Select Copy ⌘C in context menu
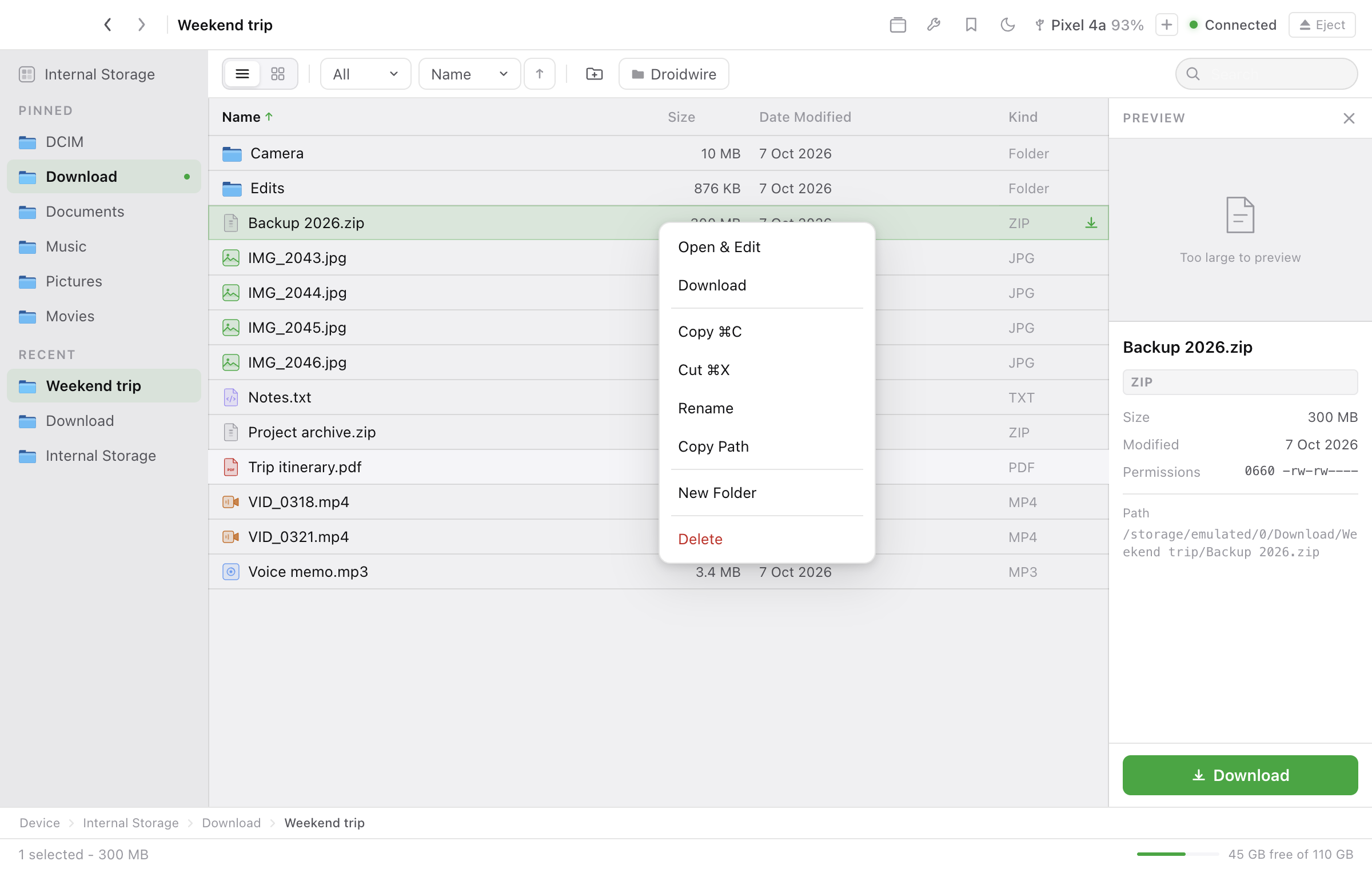 (x=767, y=332)
